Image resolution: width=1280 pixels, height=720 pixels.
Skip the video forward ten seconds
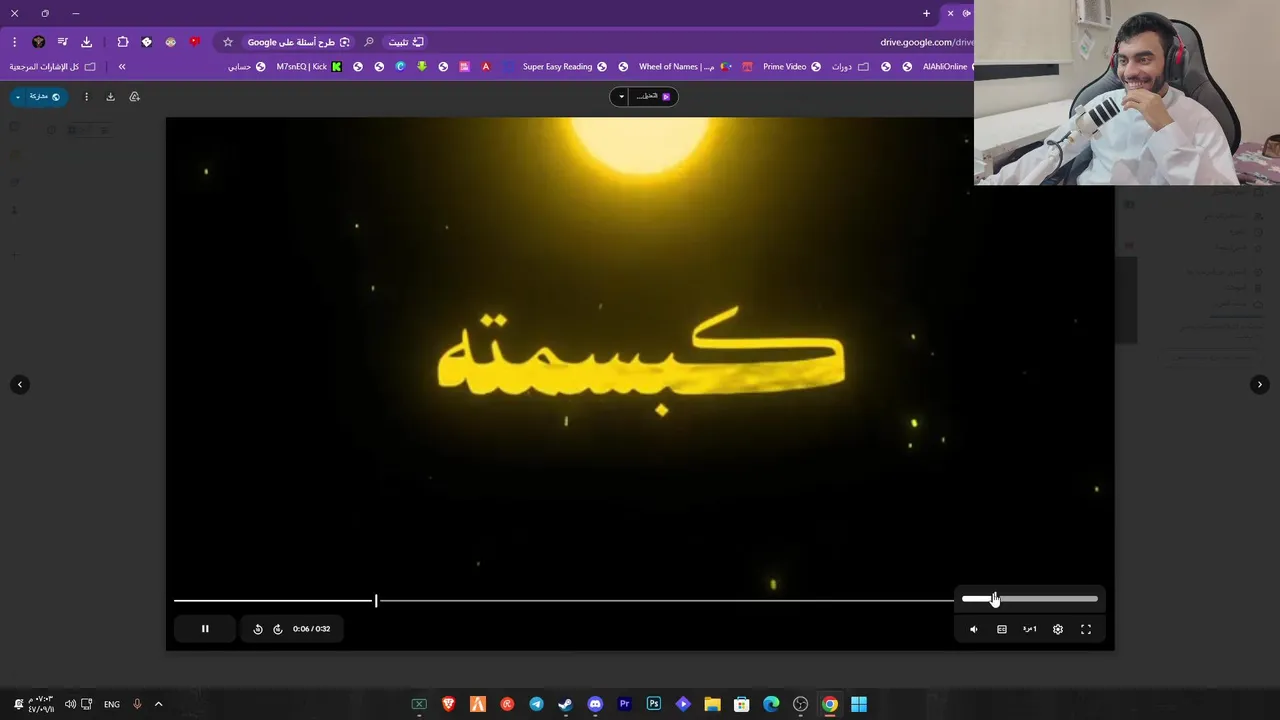click(278, 629)
